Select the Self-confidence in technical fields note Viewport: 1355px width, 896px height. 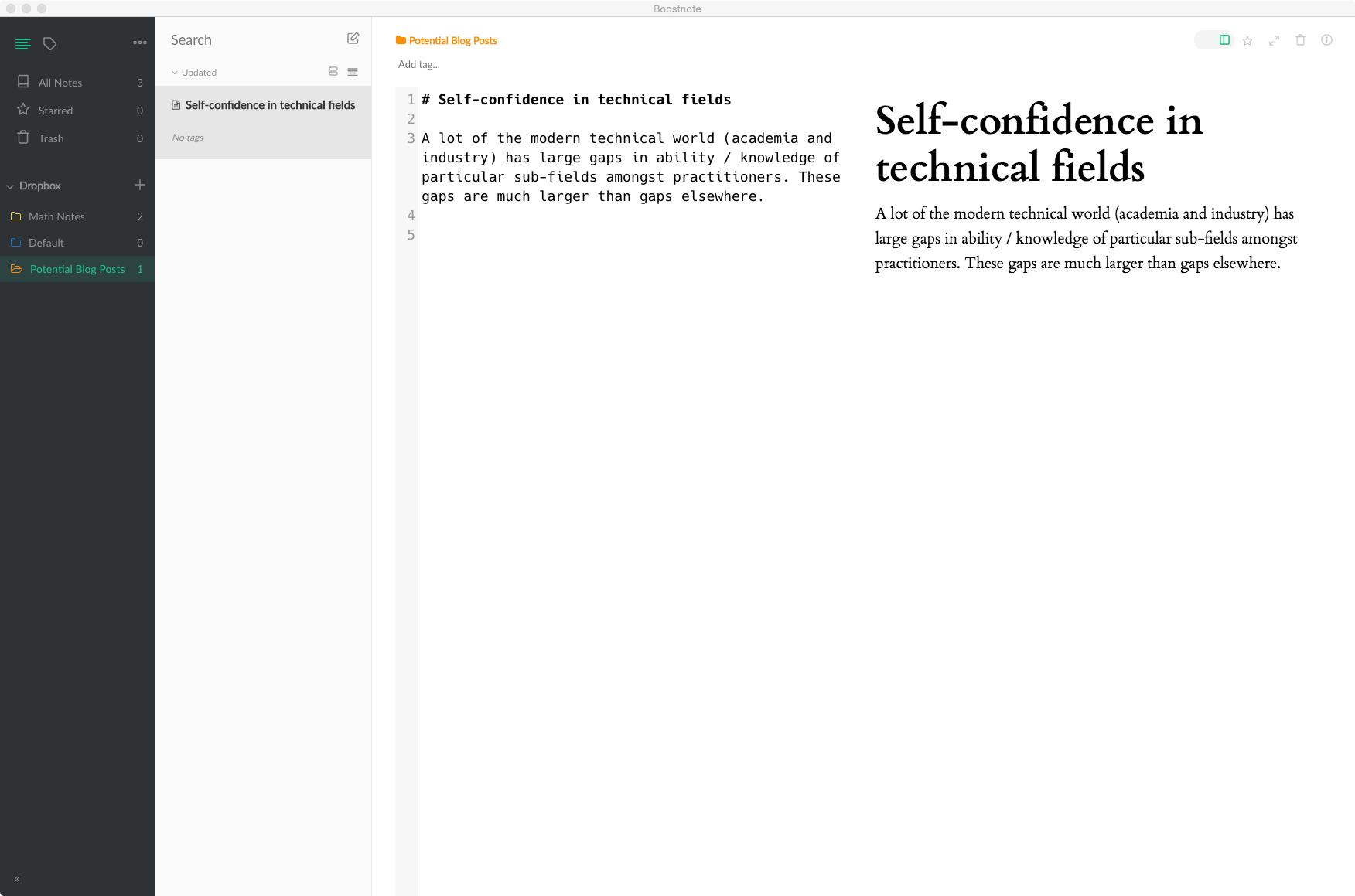click(x=263, y=122)
